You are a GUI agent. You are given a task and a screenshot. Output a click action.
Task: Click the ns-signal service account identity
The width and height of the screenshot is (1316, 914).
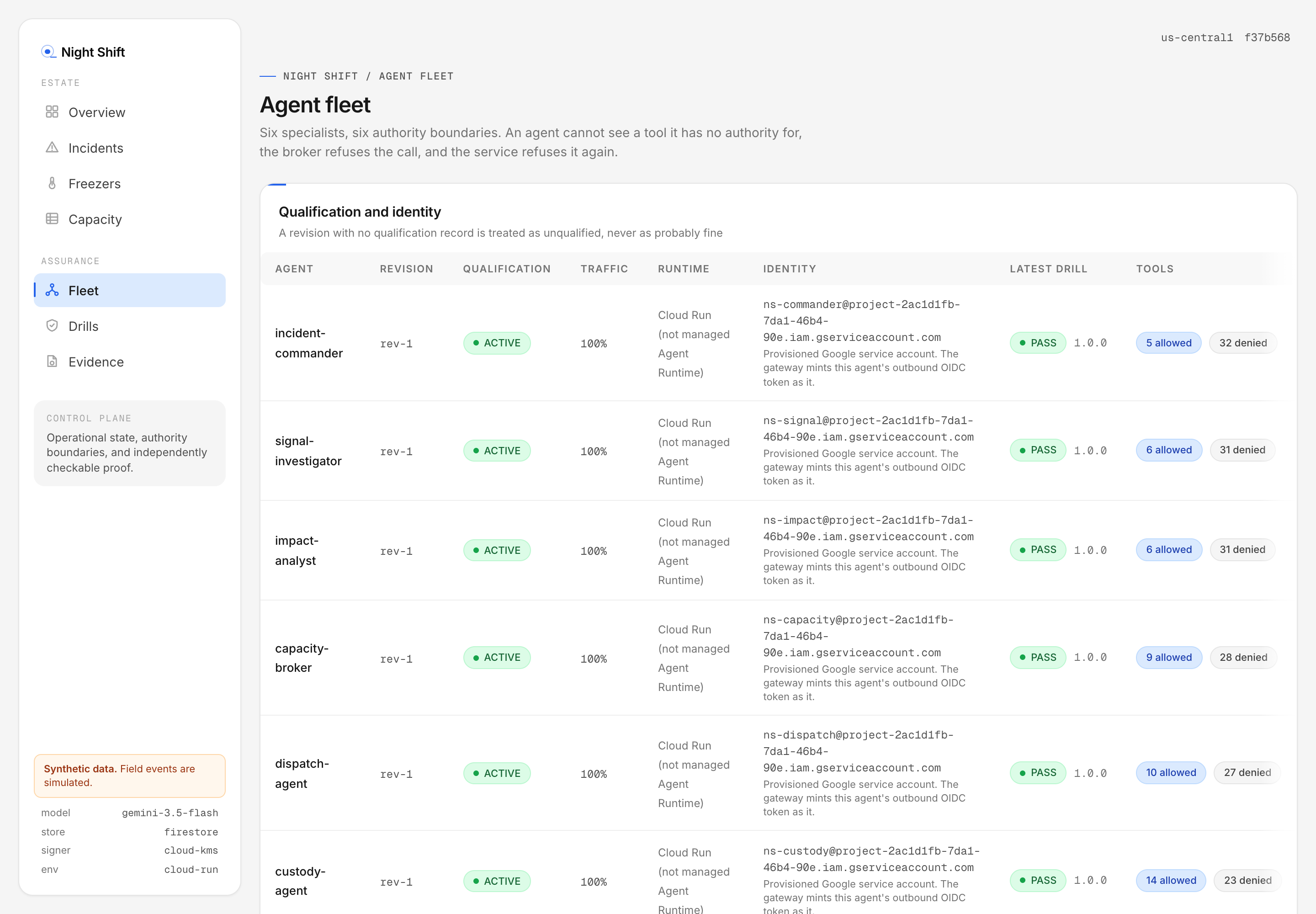point(868,428)
